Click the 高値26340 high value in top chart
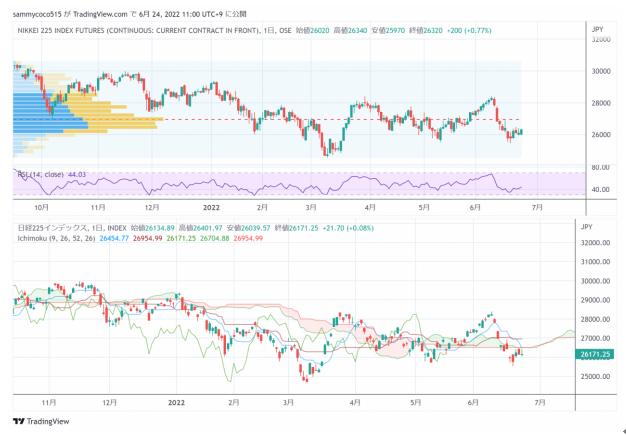The width and height of the screenshot is (626, 435). pyautogui.click(x=350, y=31)
